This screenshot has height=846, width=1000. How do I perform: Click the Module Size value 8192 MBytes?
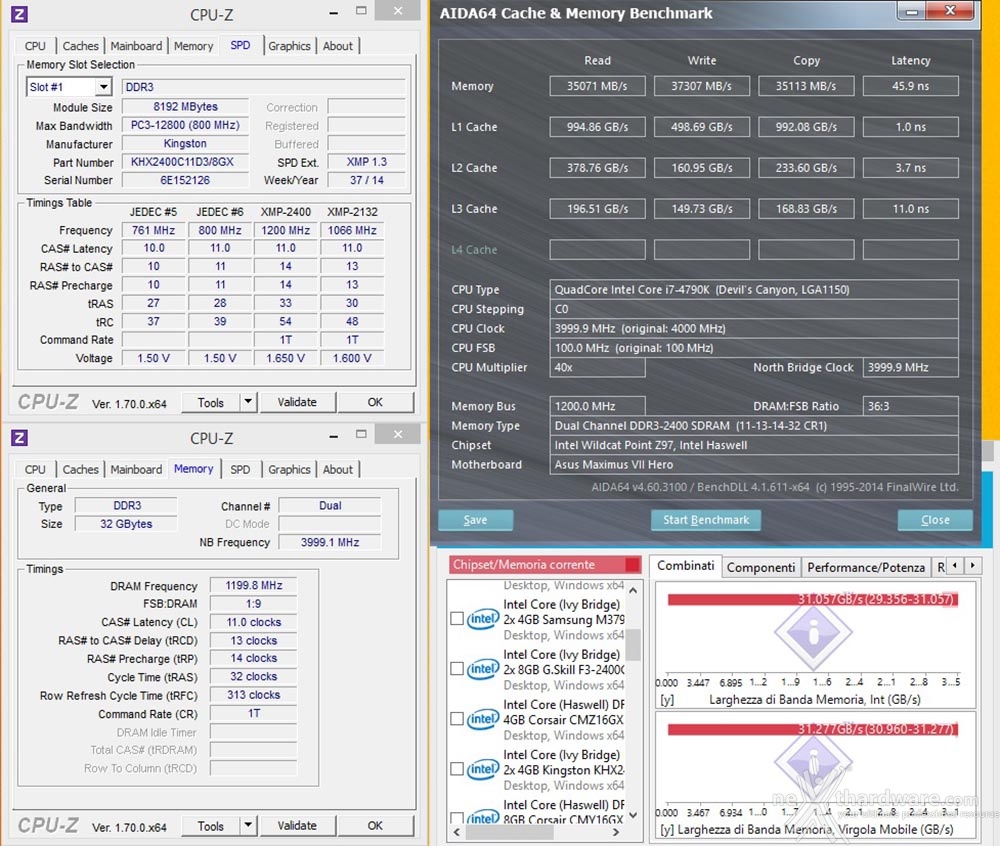[185, 106]
